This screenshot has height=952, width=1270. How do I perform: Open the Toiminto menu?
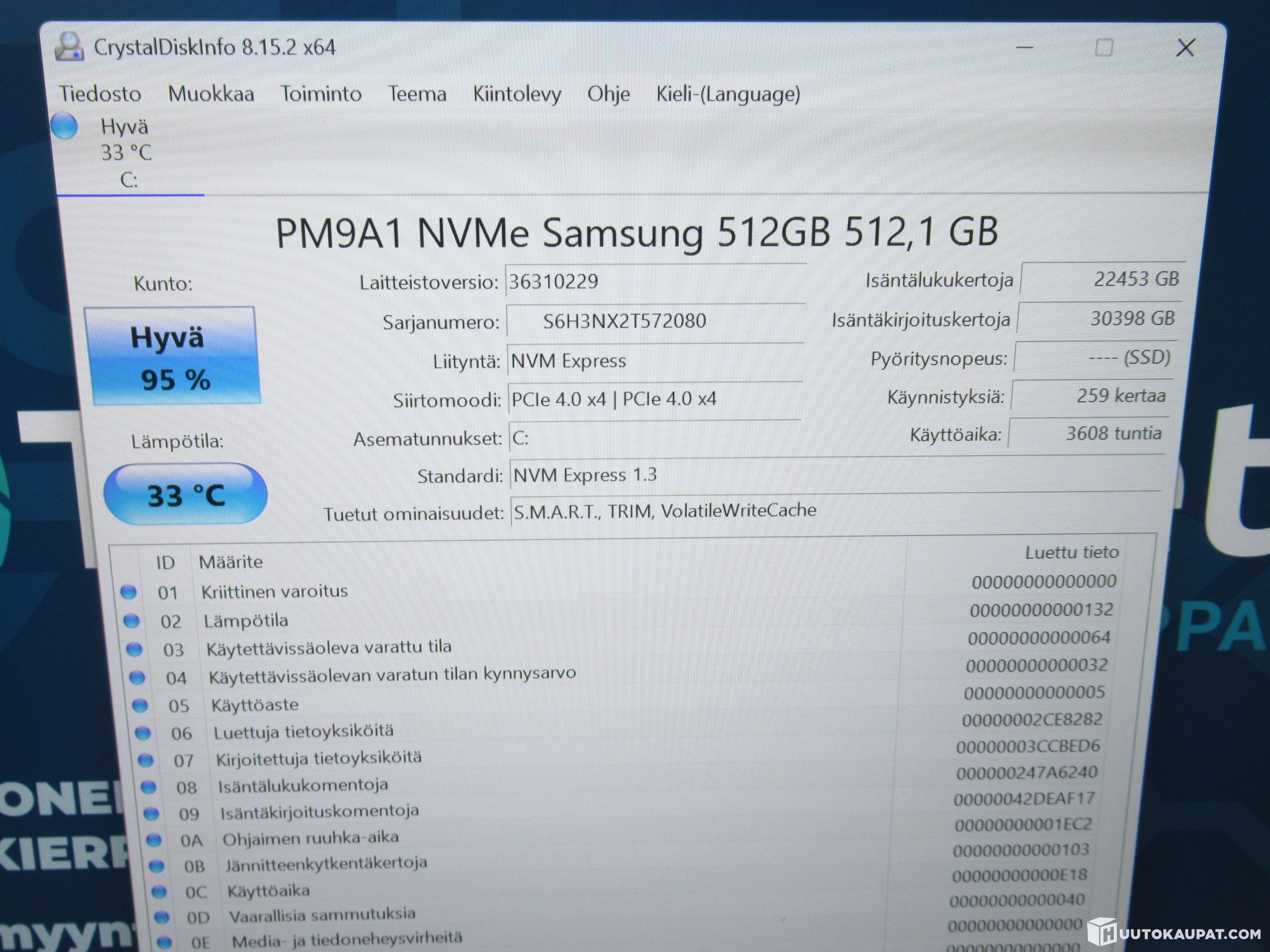point(321,94)
